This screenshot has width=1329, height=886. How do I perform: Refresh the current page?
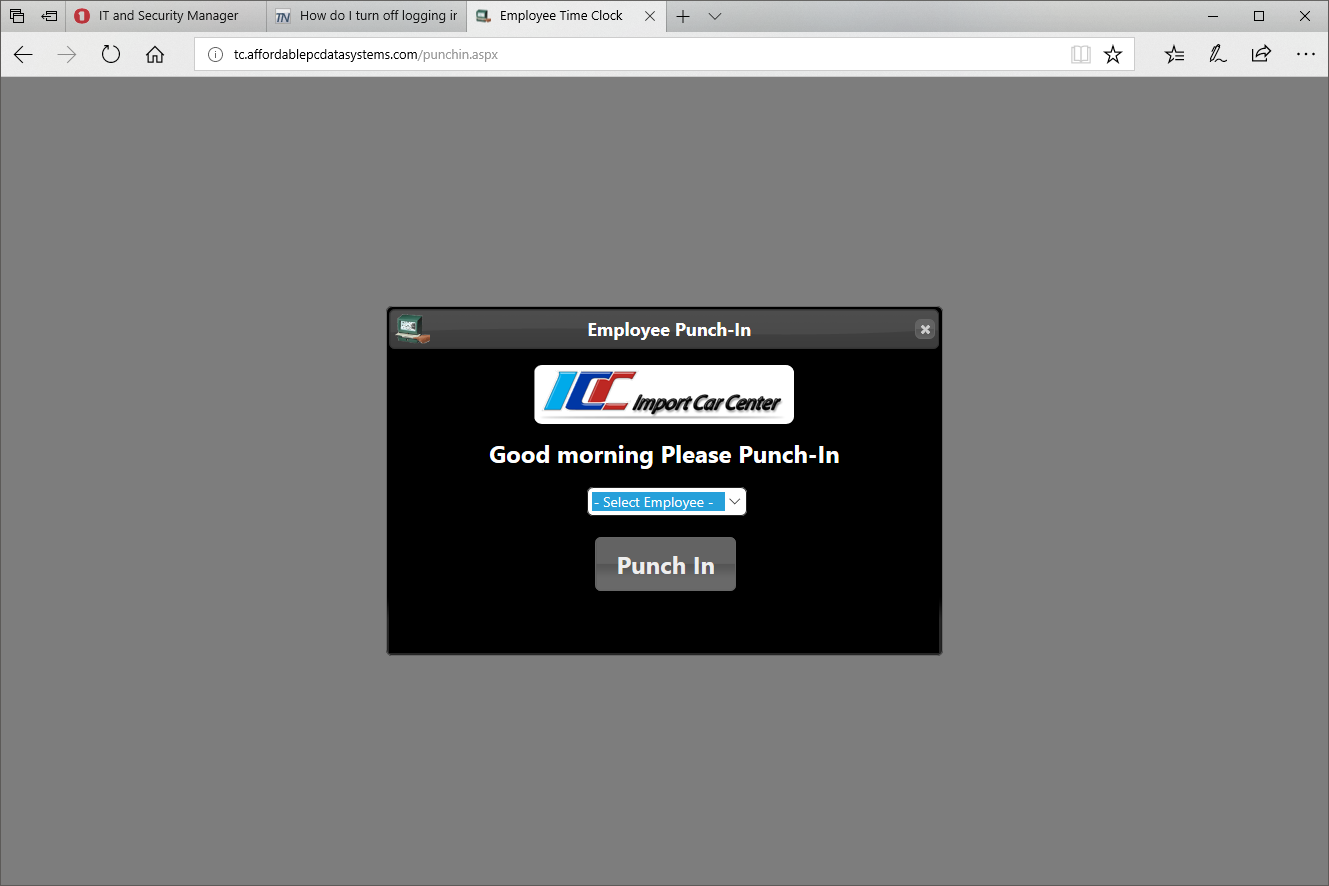(111, 55)
